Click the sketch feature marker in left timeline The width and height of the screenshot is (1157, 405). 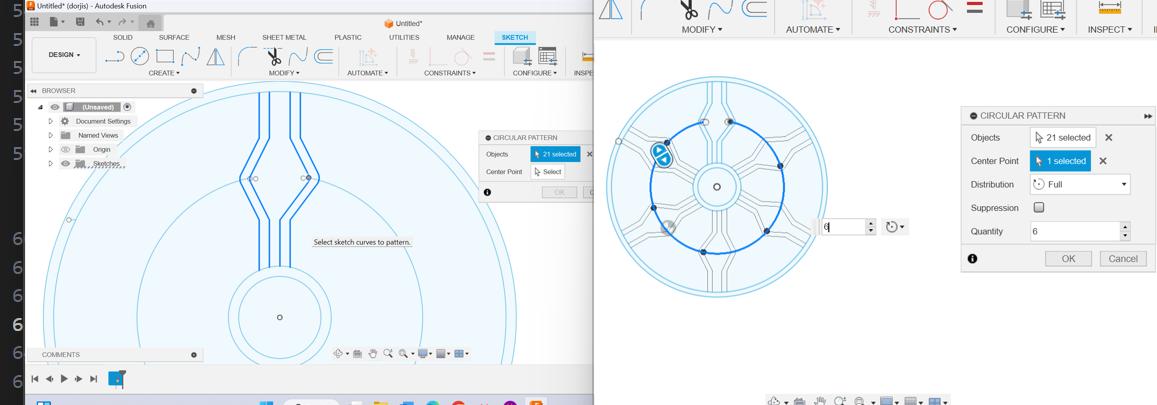click(117, 378)
